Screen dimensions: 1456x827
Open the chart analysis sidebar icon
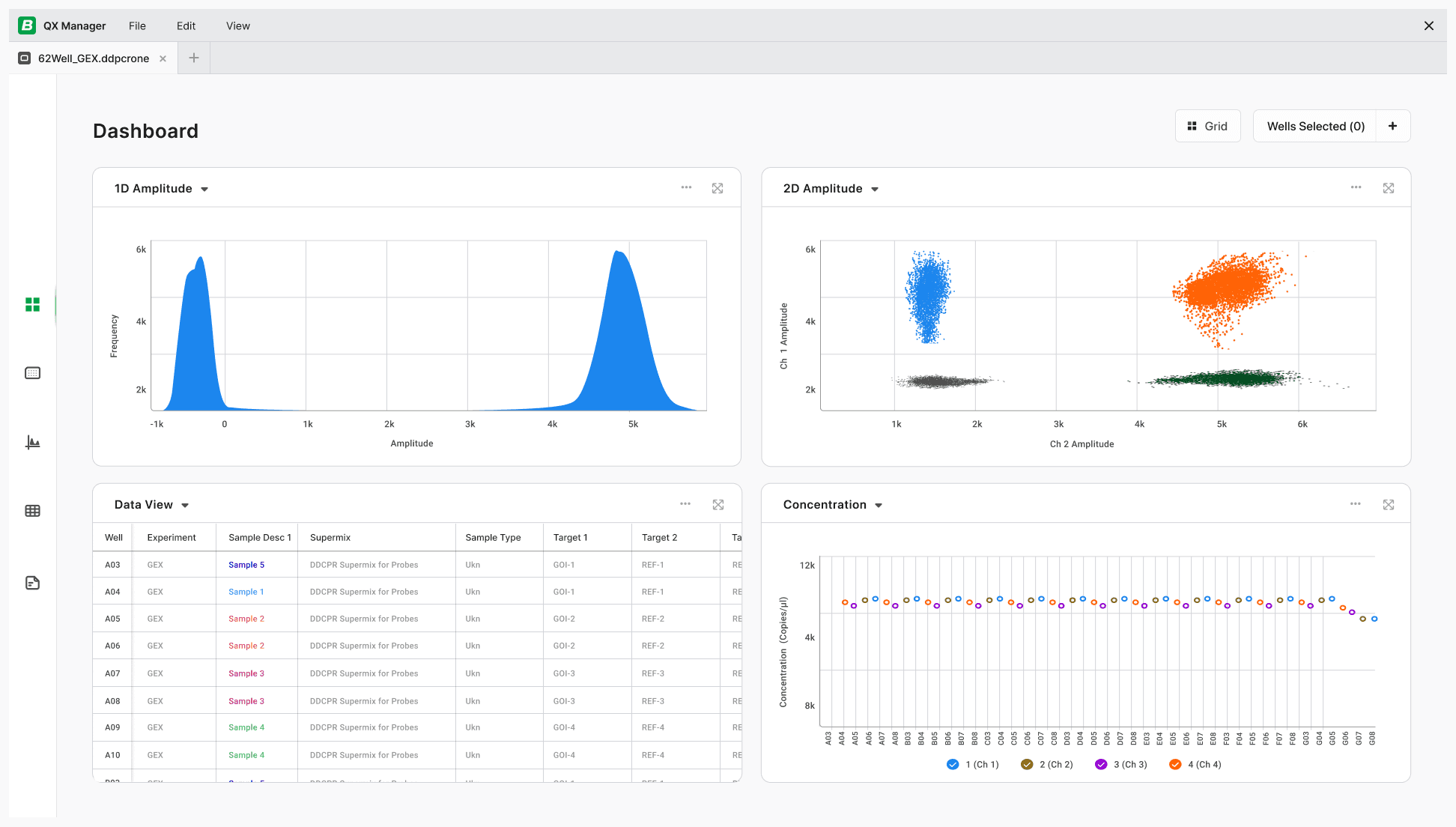32,442
